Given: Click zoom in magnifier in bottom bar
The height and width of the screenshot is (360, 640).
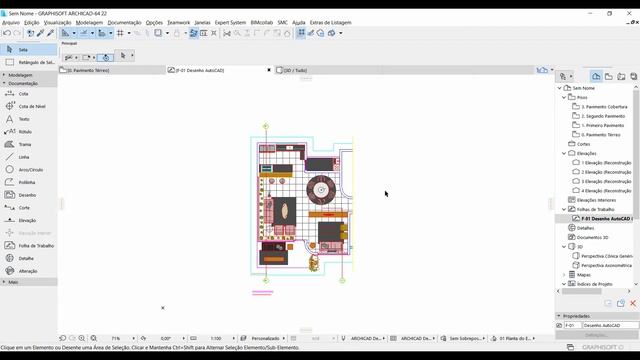Looking at the screenshot, I should click(82, 338).
